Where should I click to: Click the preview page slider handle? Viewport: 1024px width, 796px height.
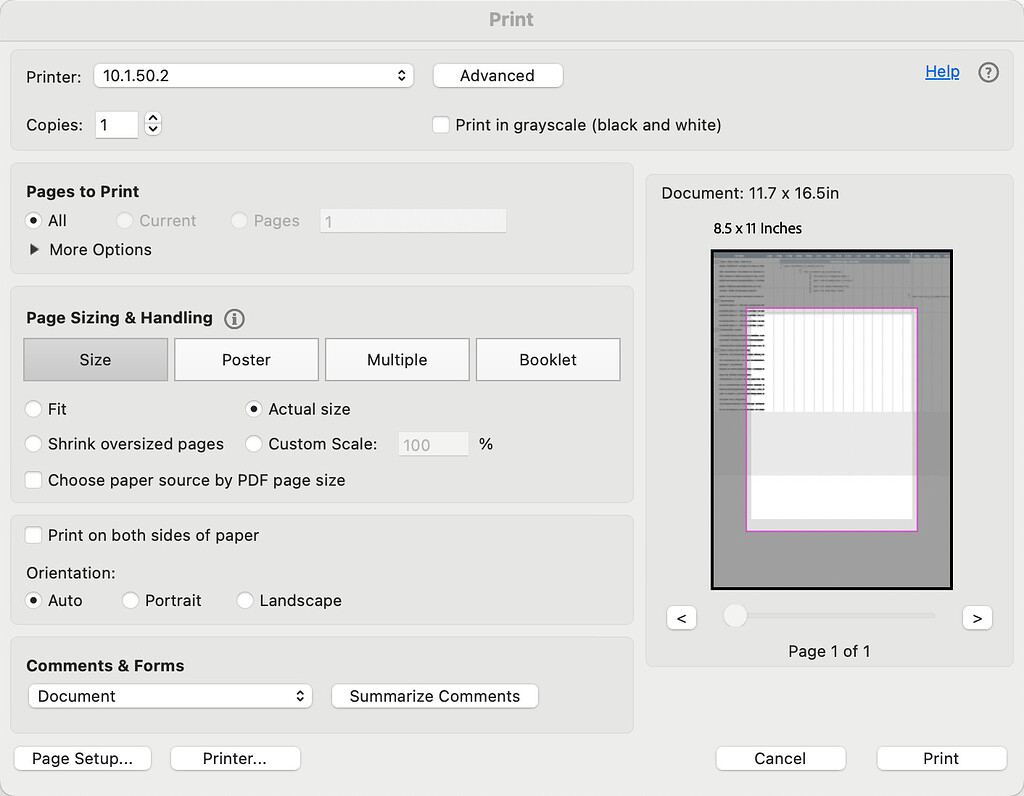tap(735, 617)
